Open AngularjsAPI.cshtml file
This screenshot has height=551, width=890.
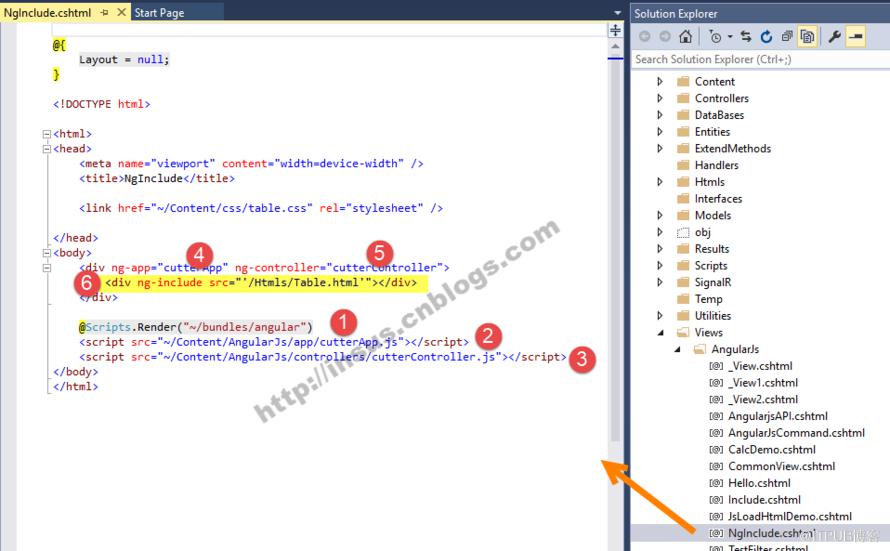click(x=778, y=416)
